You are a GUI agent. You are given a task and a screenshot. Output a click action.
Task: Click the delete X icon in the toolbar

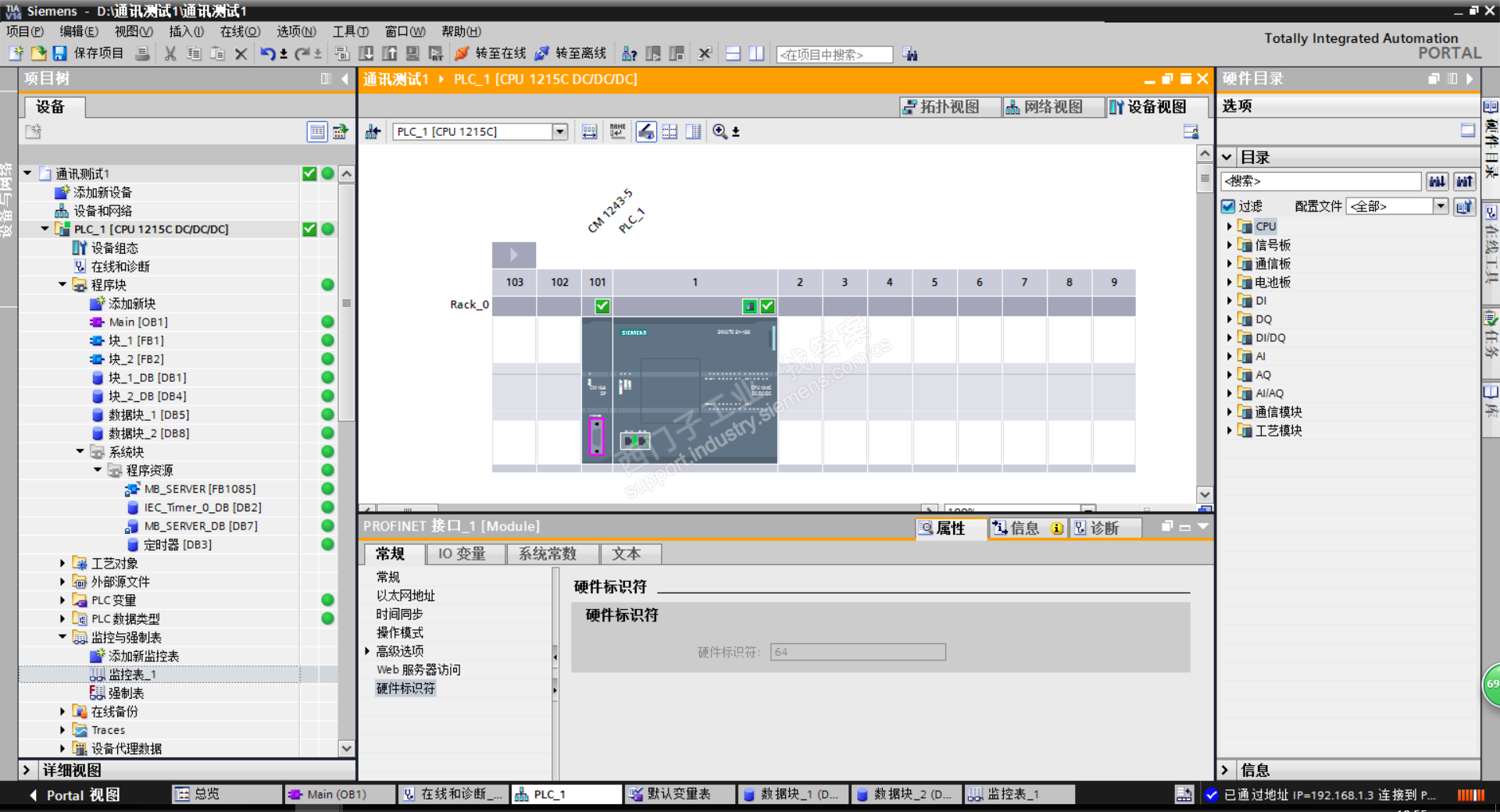(x=241, y=53)
